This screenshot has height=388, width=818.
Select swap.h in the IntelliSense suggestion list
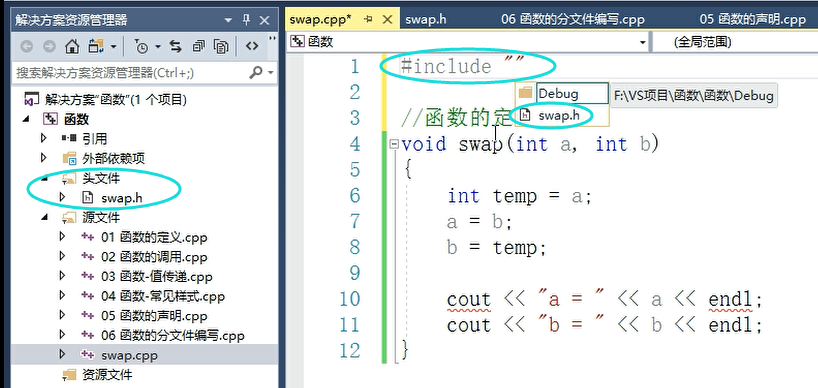click(x=559, y=116)
